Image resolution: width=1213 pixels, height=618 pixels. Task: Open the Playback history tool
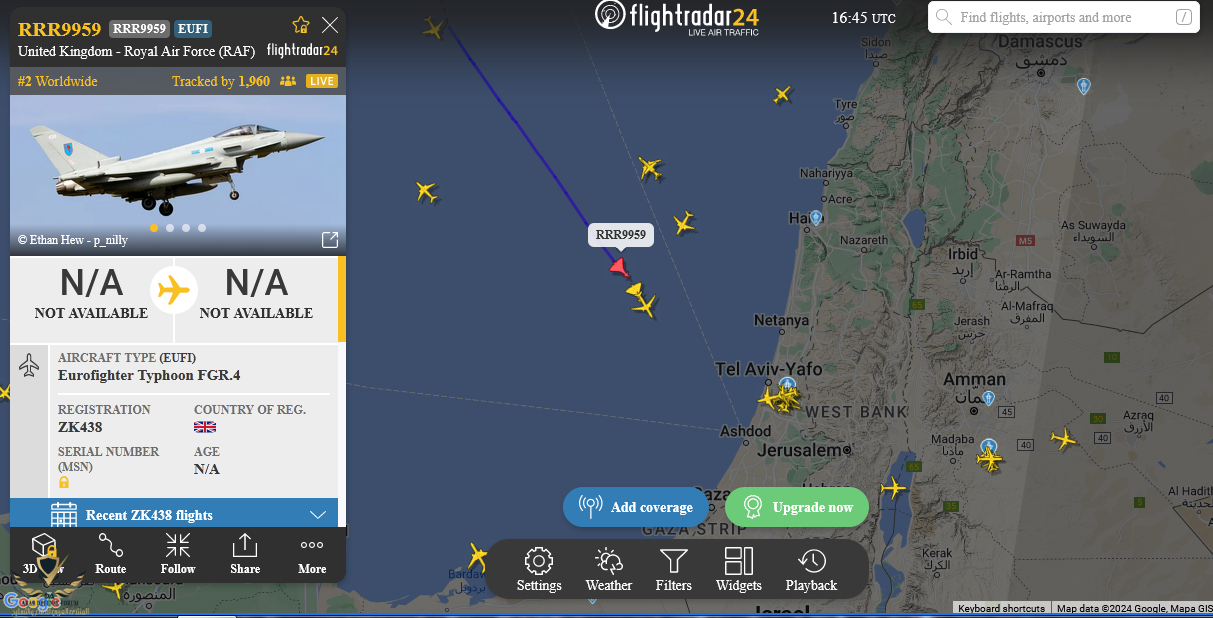point(811,570)
